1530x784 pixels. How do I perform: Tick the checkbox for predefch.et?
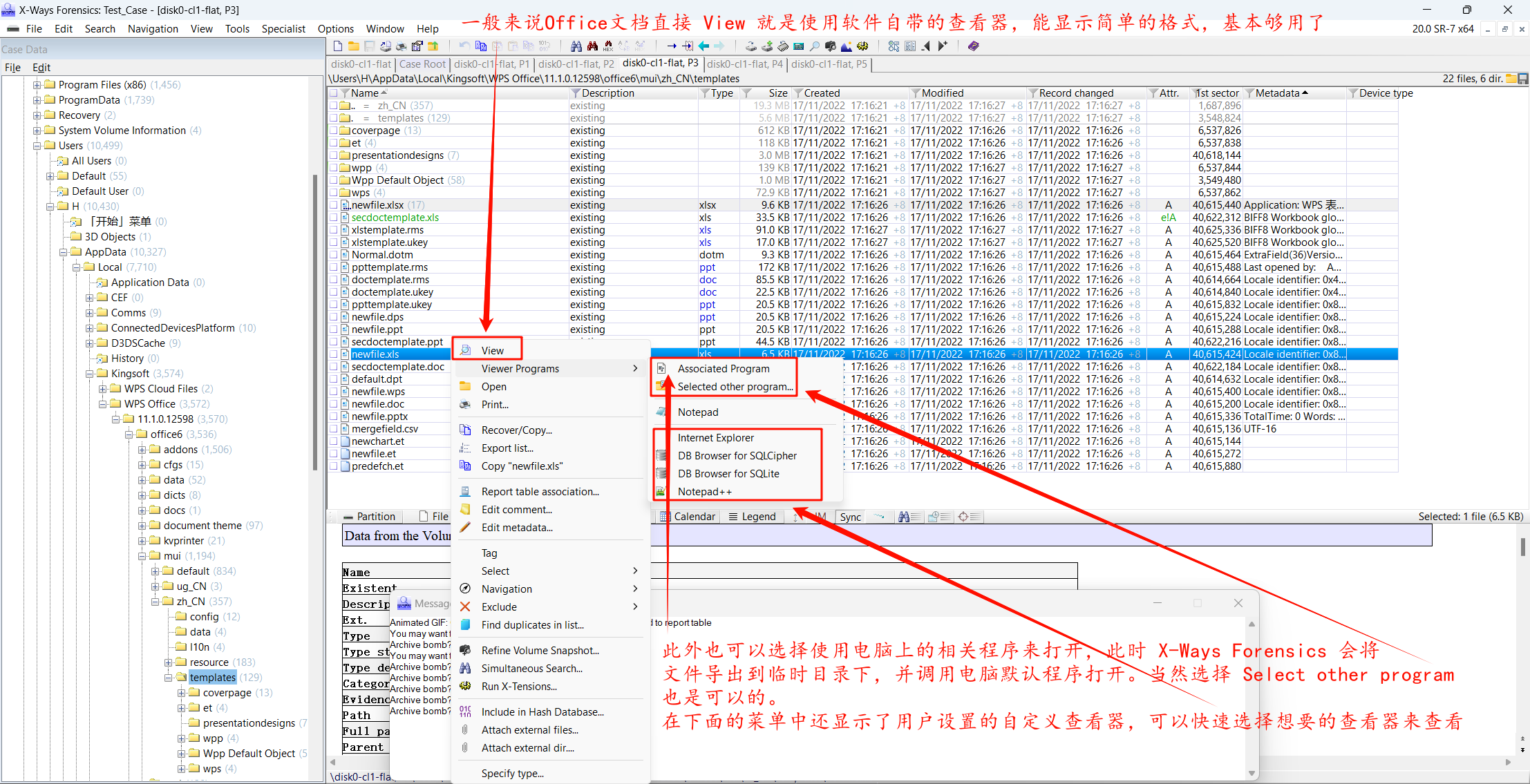coord(334,466)
